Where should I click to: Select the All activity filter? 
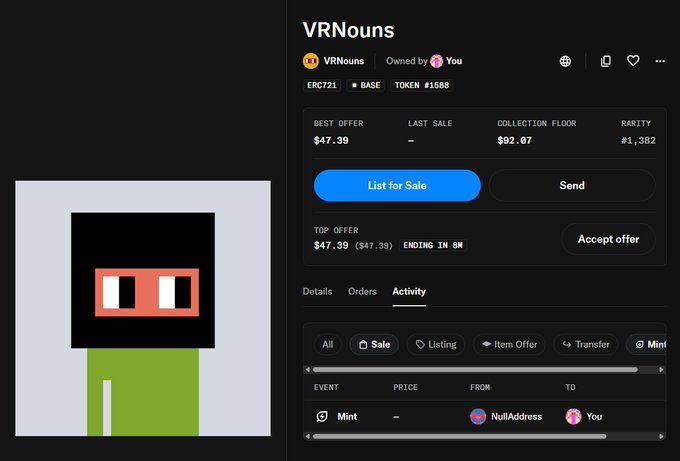click(x=328, y=344)
